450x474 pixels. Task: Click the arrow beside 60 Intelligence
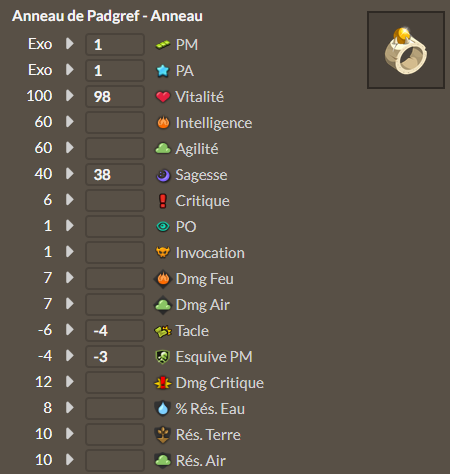(x=70, y=122)
